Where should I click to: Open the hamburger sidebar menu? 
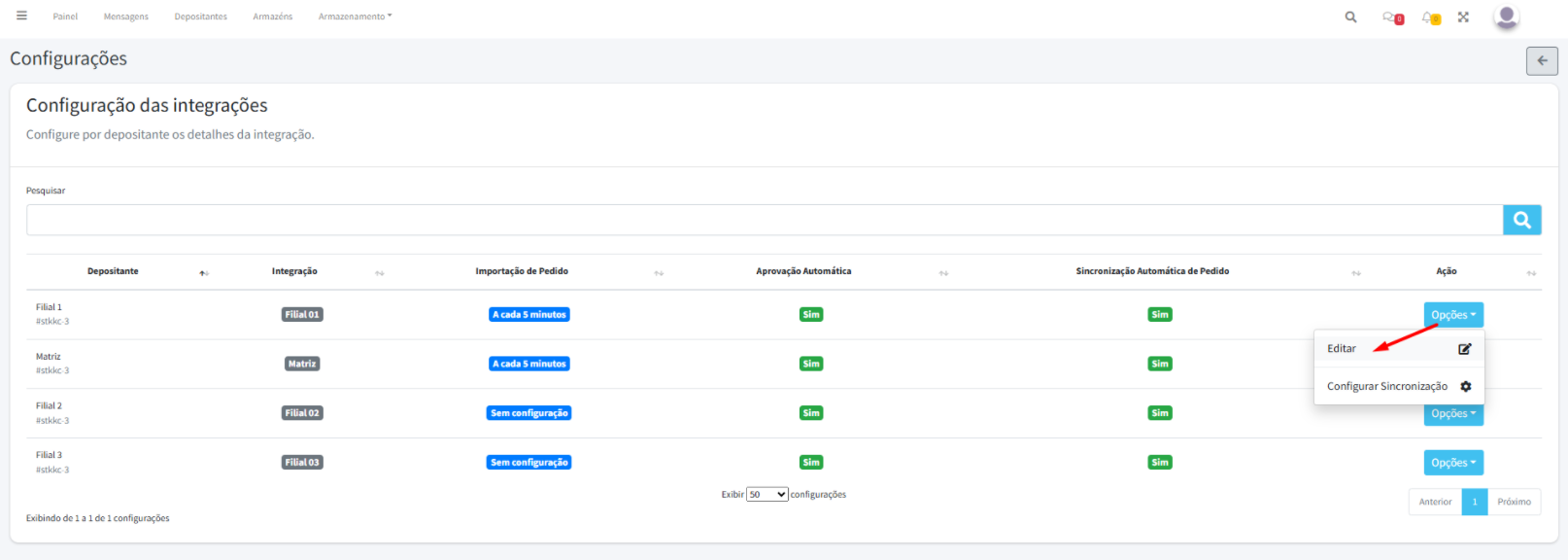click(x=21, y=16)
